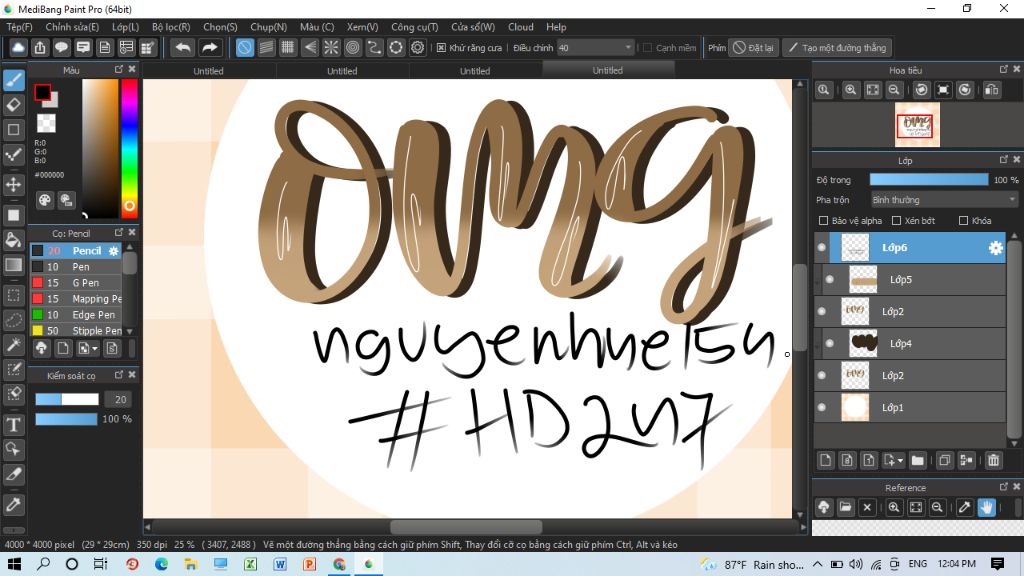Undock the Màu color panel
1024x576 pixels.
[119, 69]
